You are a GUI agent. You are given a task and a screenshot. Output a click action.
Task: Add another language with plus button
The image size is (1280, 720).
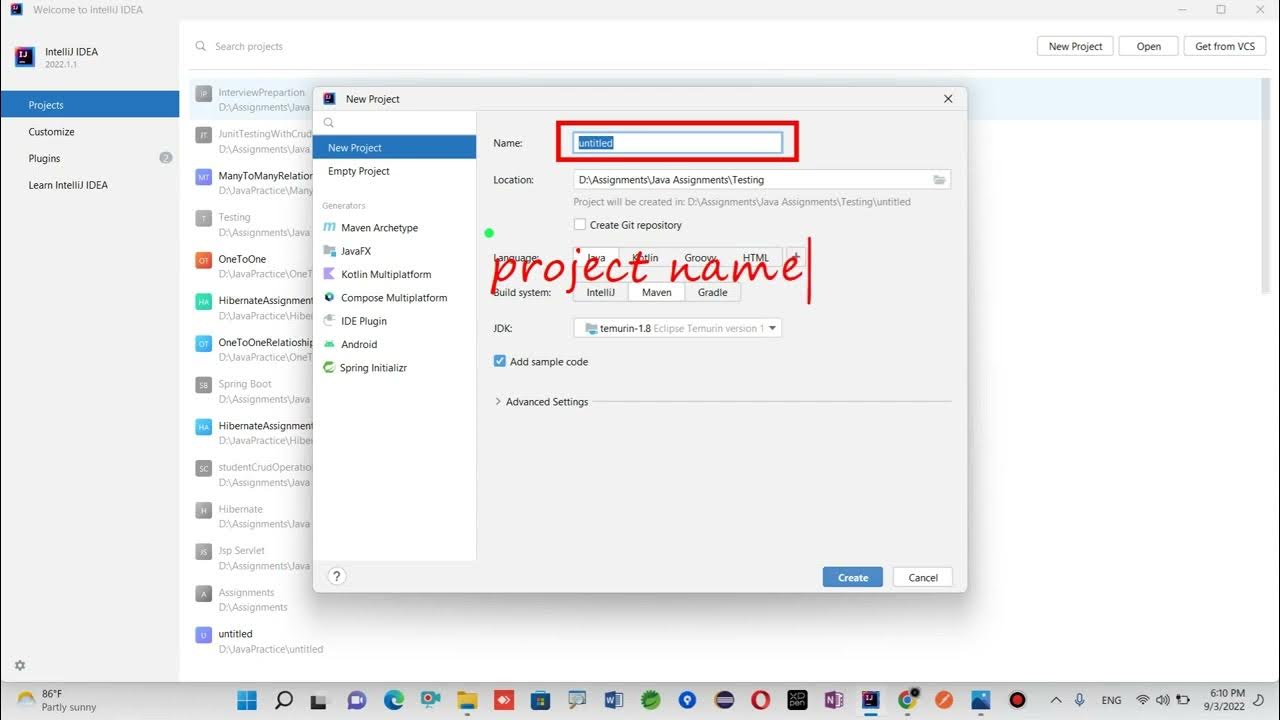coord(795,258)
